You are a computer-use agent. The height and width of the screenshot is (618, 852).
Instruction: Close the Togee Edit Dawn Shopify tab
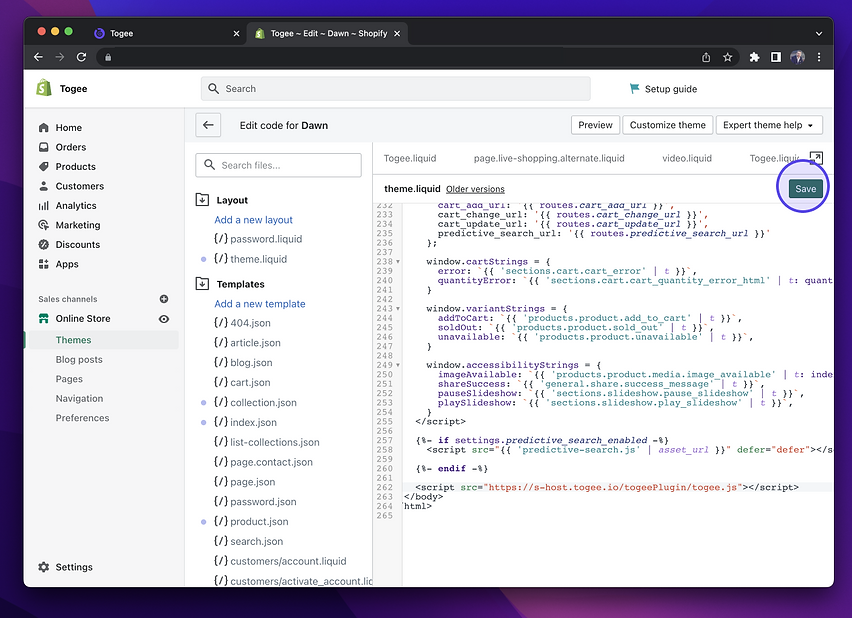coord(397,34)
